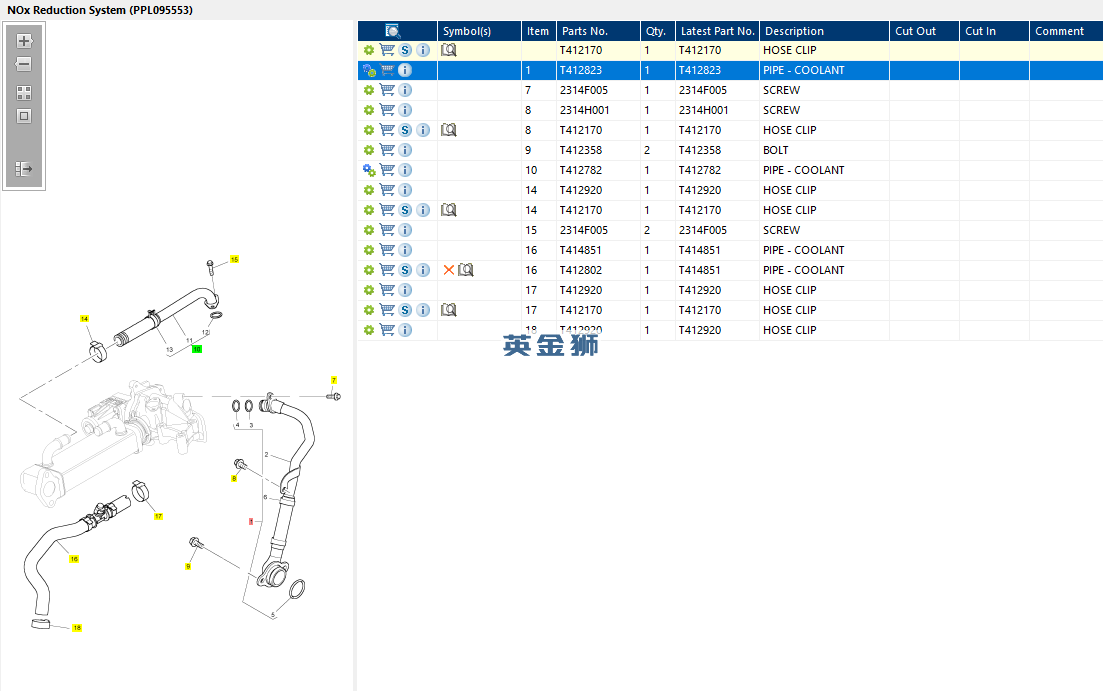Click S icon for item 14 T412170
This screenshot has height=691, width=1103.
click(x=405, y=210)
